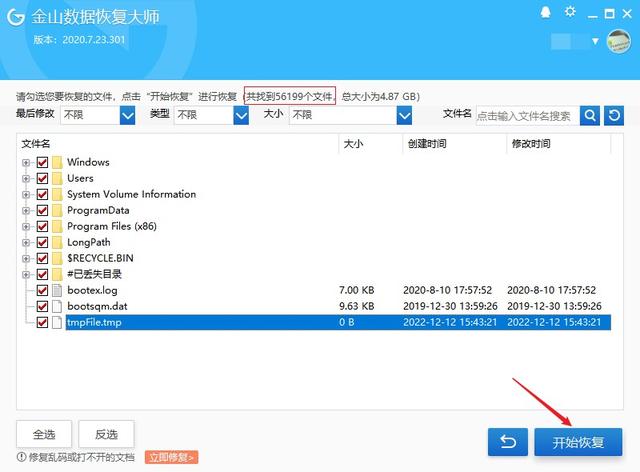
Task: Click the magnifier search button
Action: point(590,116)
